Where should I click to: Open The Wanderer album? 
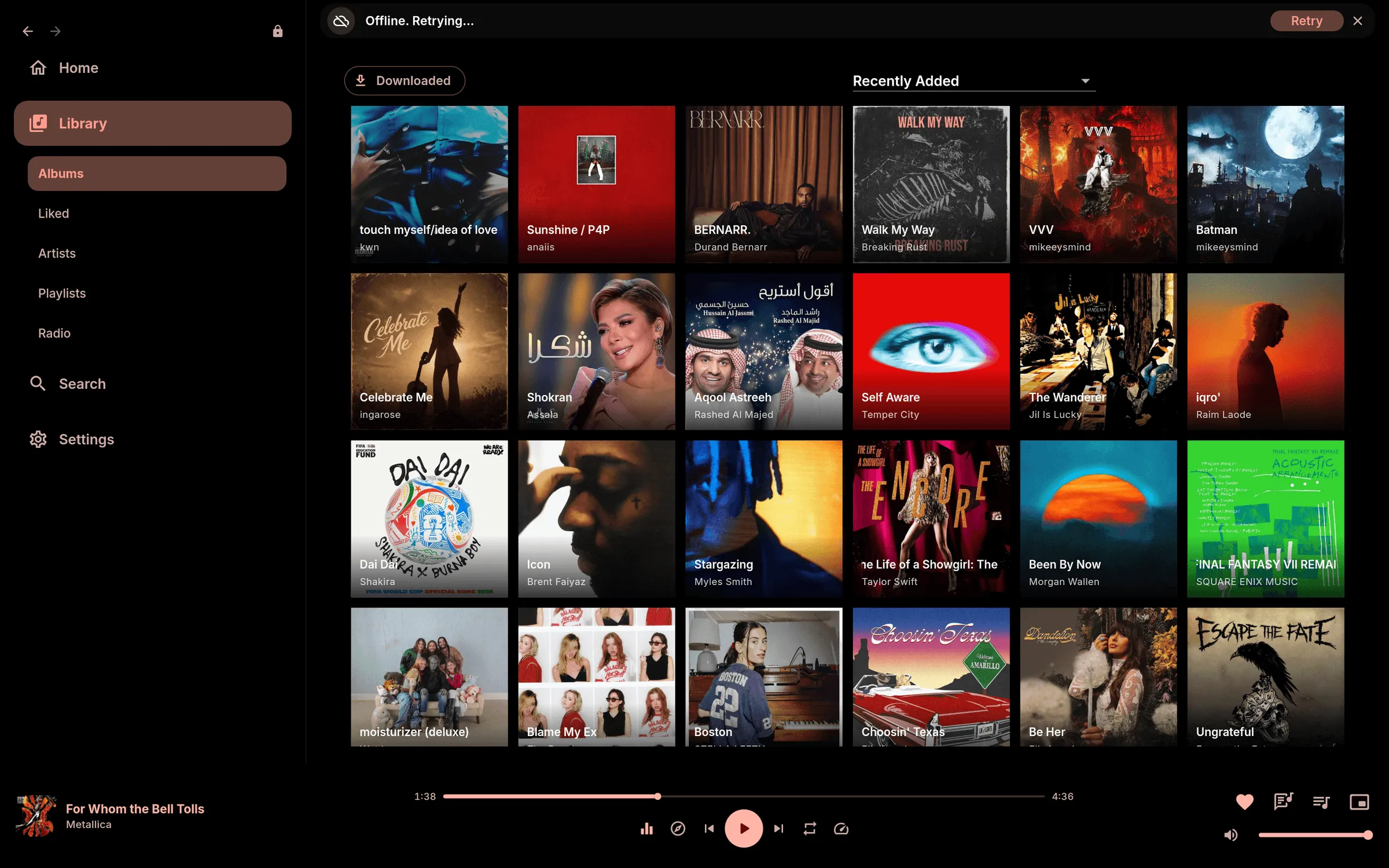[1098, 351]
